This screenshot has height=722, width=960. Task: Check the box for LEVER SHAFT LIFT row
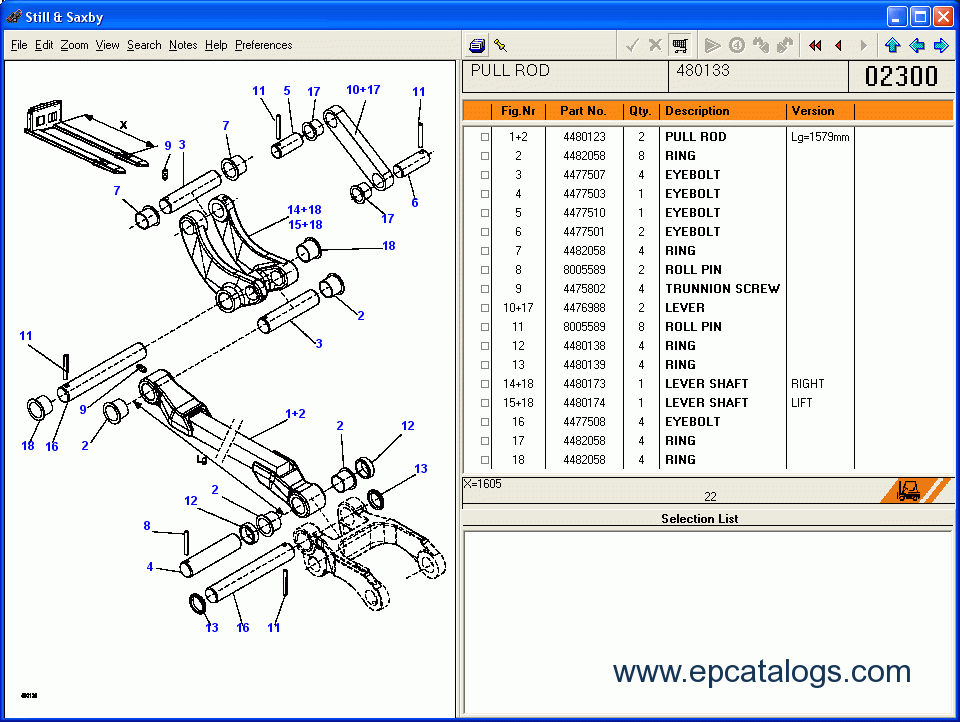click(x=485, y=403)
